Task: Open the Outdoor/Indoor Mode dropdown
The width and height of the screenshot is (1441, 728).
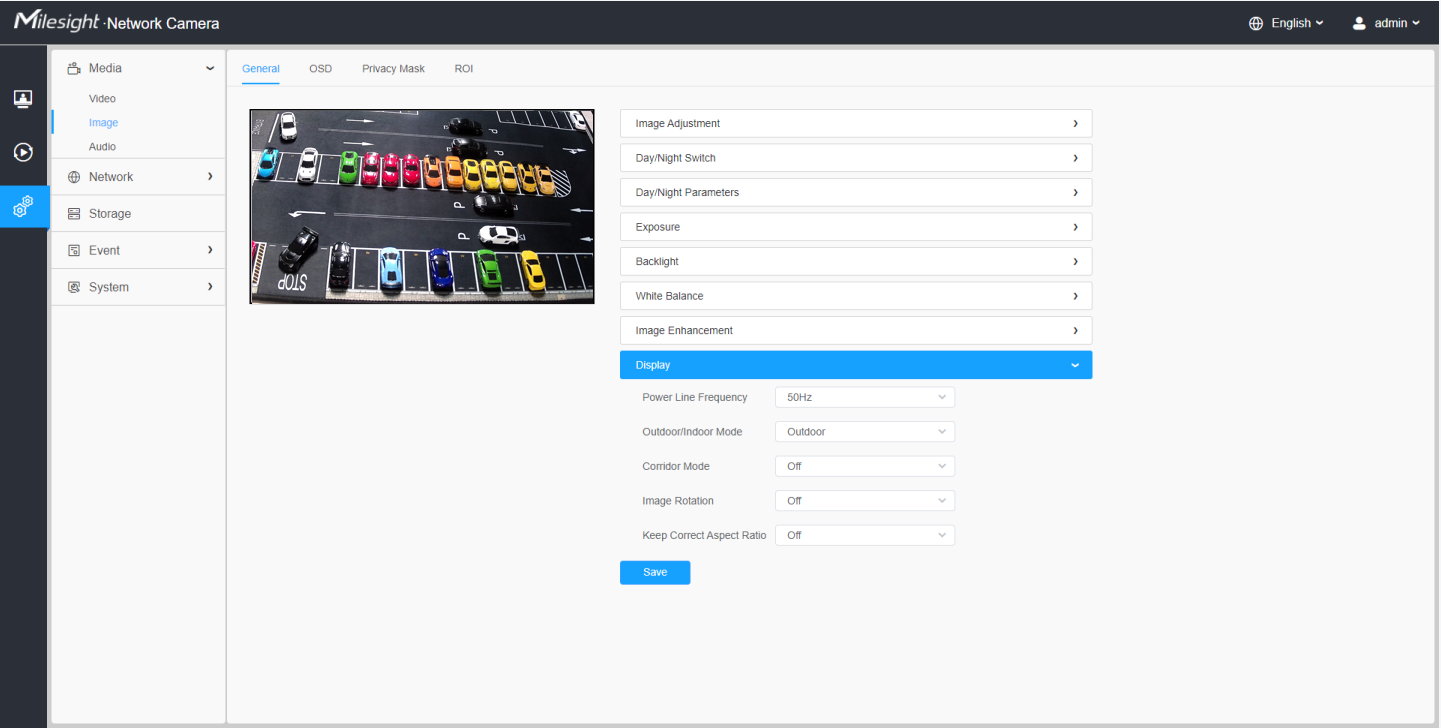Action: (864, 432)
